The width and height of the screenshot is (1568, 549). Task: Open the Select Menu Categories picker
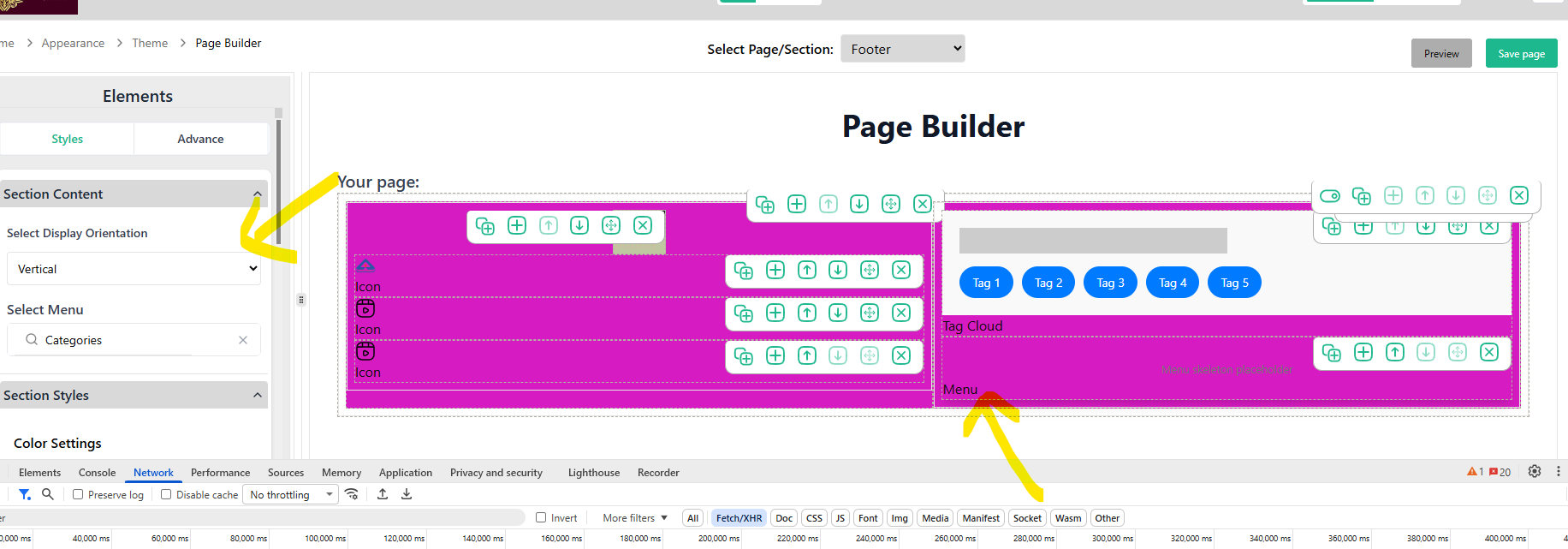pyautogui.click(x=134, y=340)
